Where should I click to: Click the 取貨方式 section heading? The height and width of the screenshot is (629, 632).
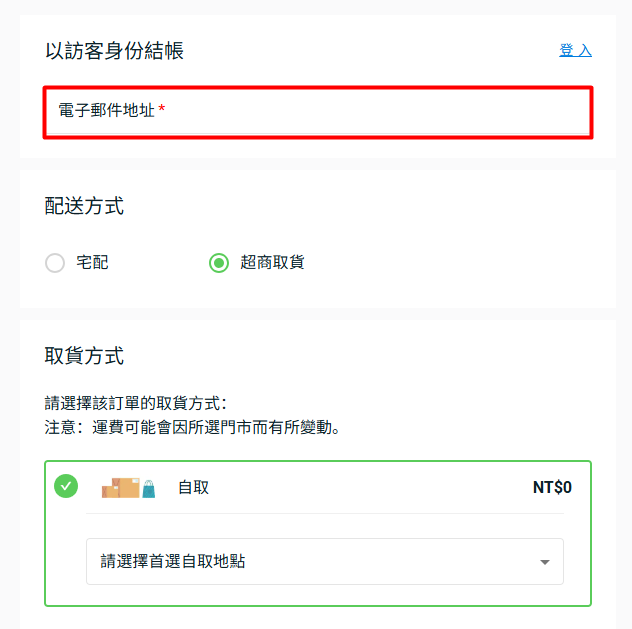(85, 356)
